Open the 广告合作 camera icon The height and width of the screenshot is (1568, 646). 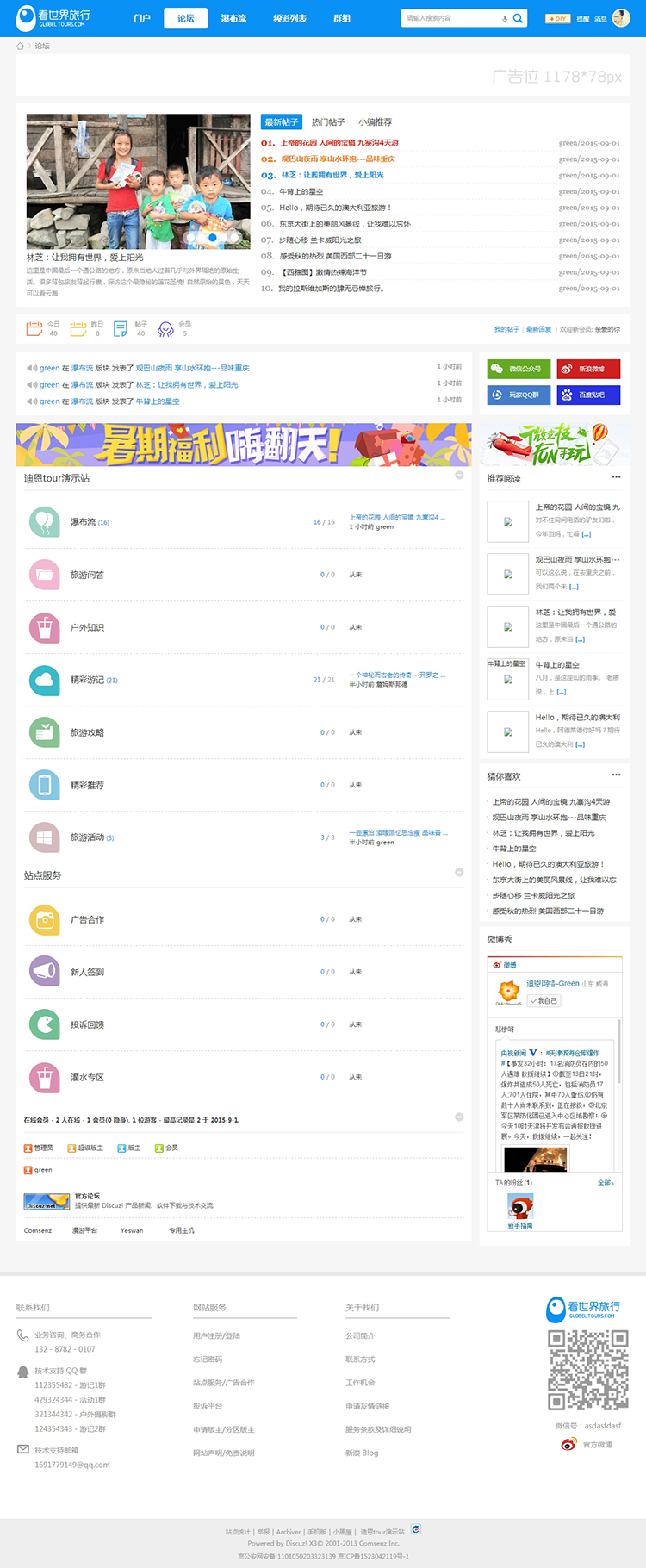coord(44,919)
